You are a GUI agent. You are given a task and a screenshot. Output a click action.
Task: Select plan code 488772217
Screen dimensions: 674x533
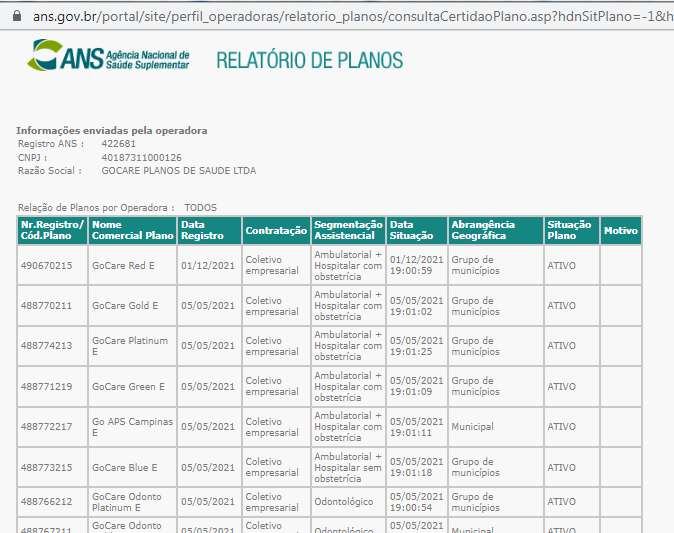46,426
